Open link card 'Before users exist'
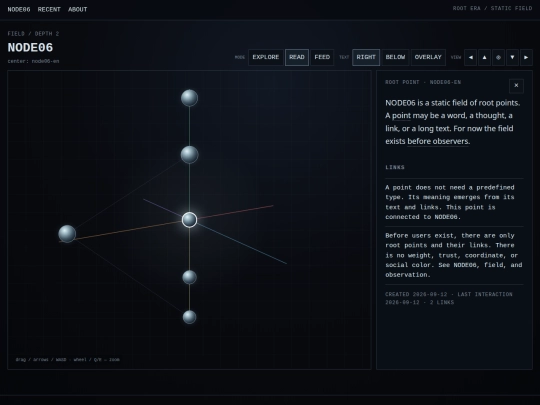 454,255
